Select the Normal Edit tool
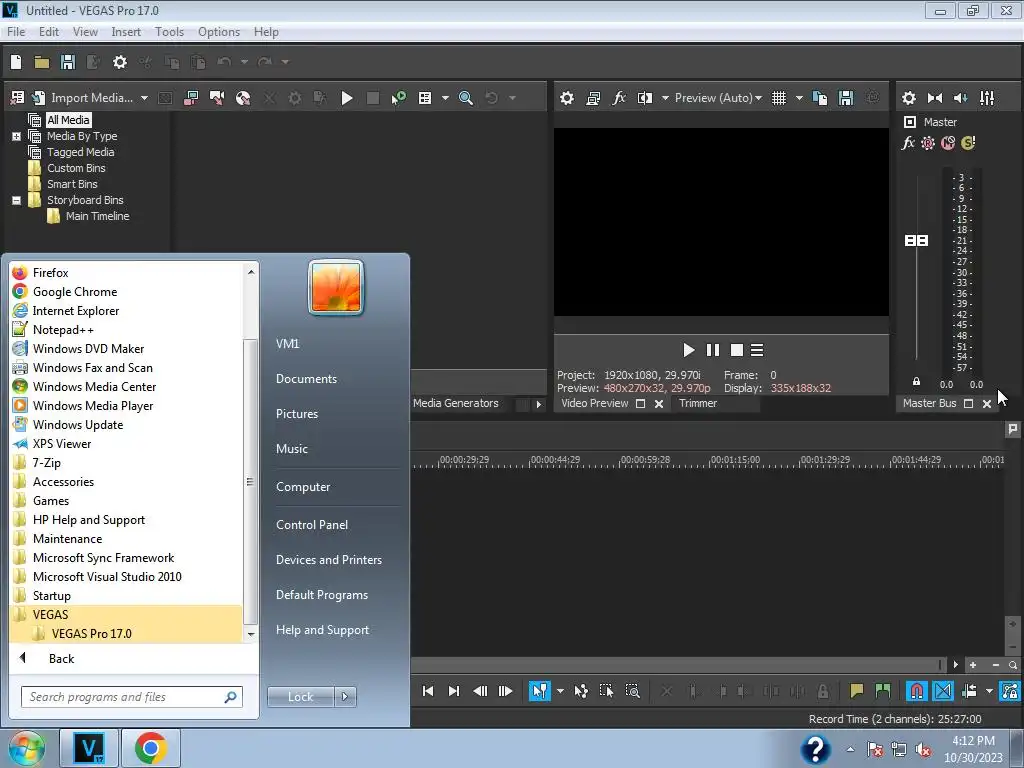This screenshot has width=1024, height=768. tap(539, 691)
